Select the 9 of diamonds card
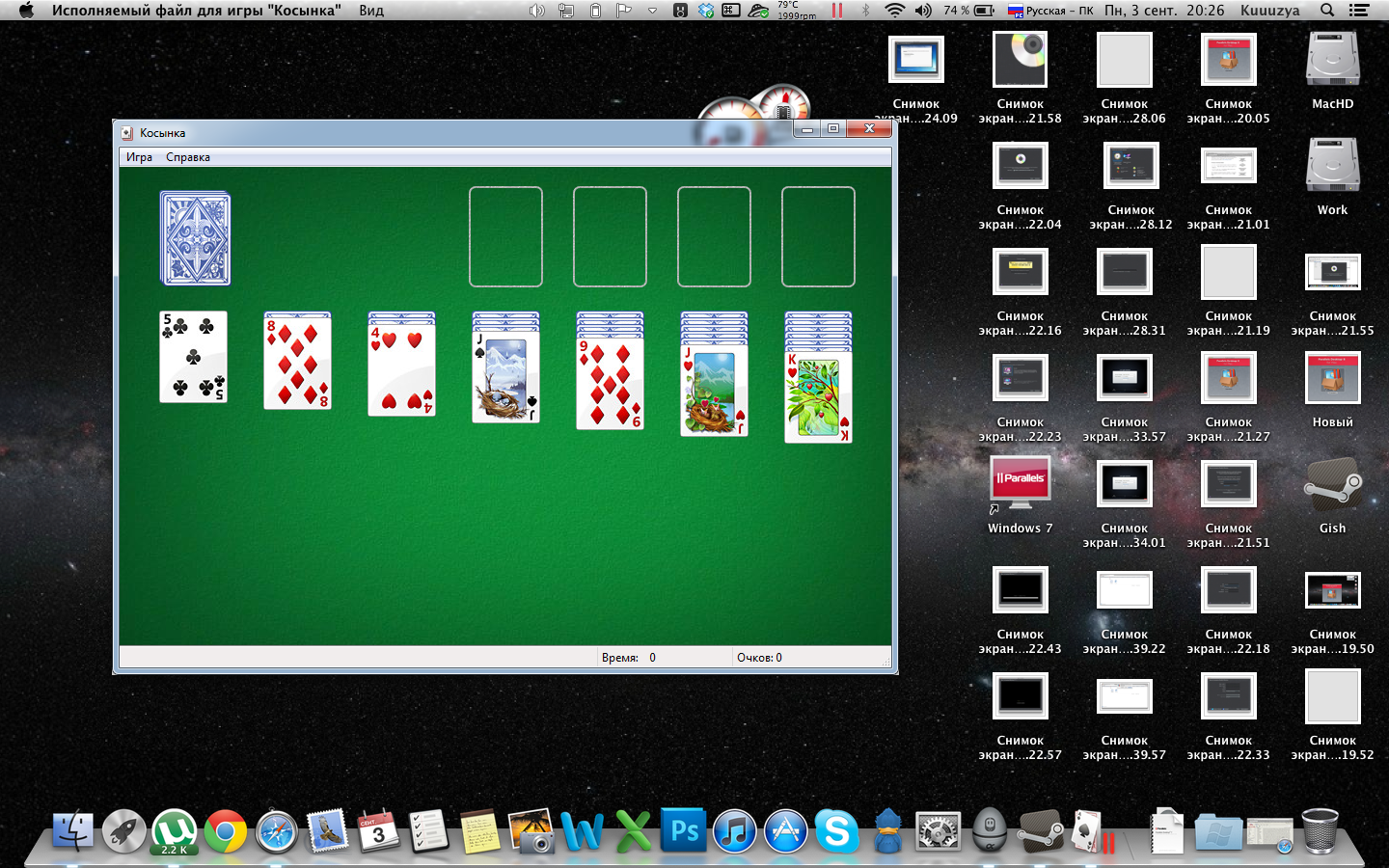 coord(610,384)
